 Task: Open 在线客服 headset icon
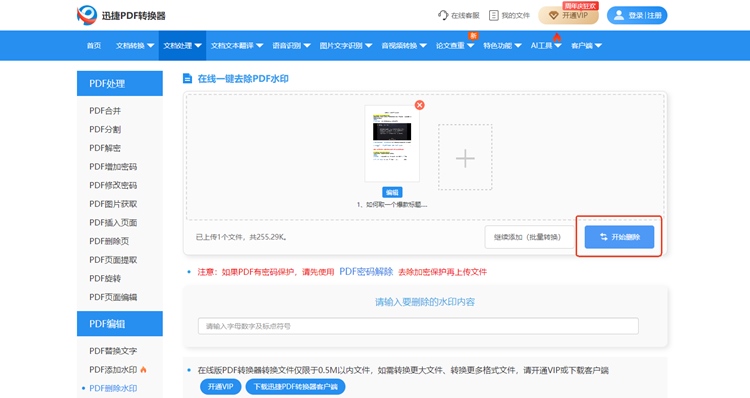point(443,15)
